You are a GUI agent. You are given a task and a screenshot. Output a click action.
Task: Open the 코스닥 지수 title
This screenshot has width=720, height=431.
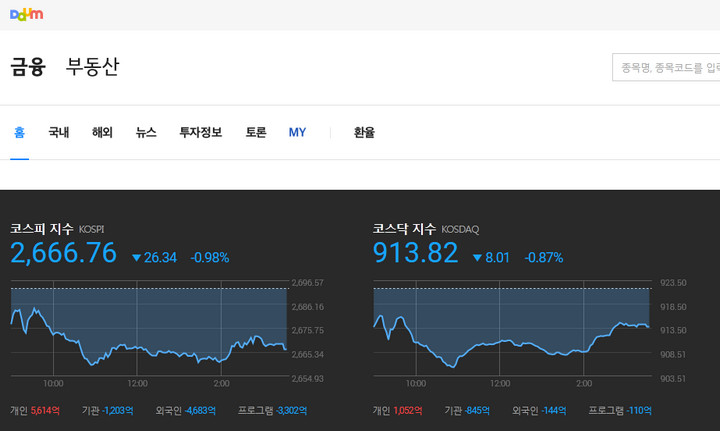coord(404,229)
